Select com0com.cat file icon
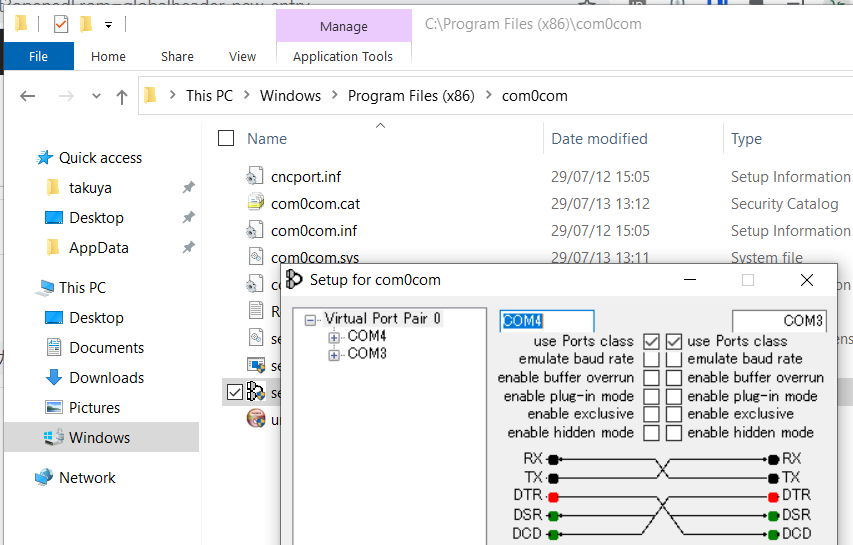The width and height of the screenshot is (853, 545). pos(255,202)
